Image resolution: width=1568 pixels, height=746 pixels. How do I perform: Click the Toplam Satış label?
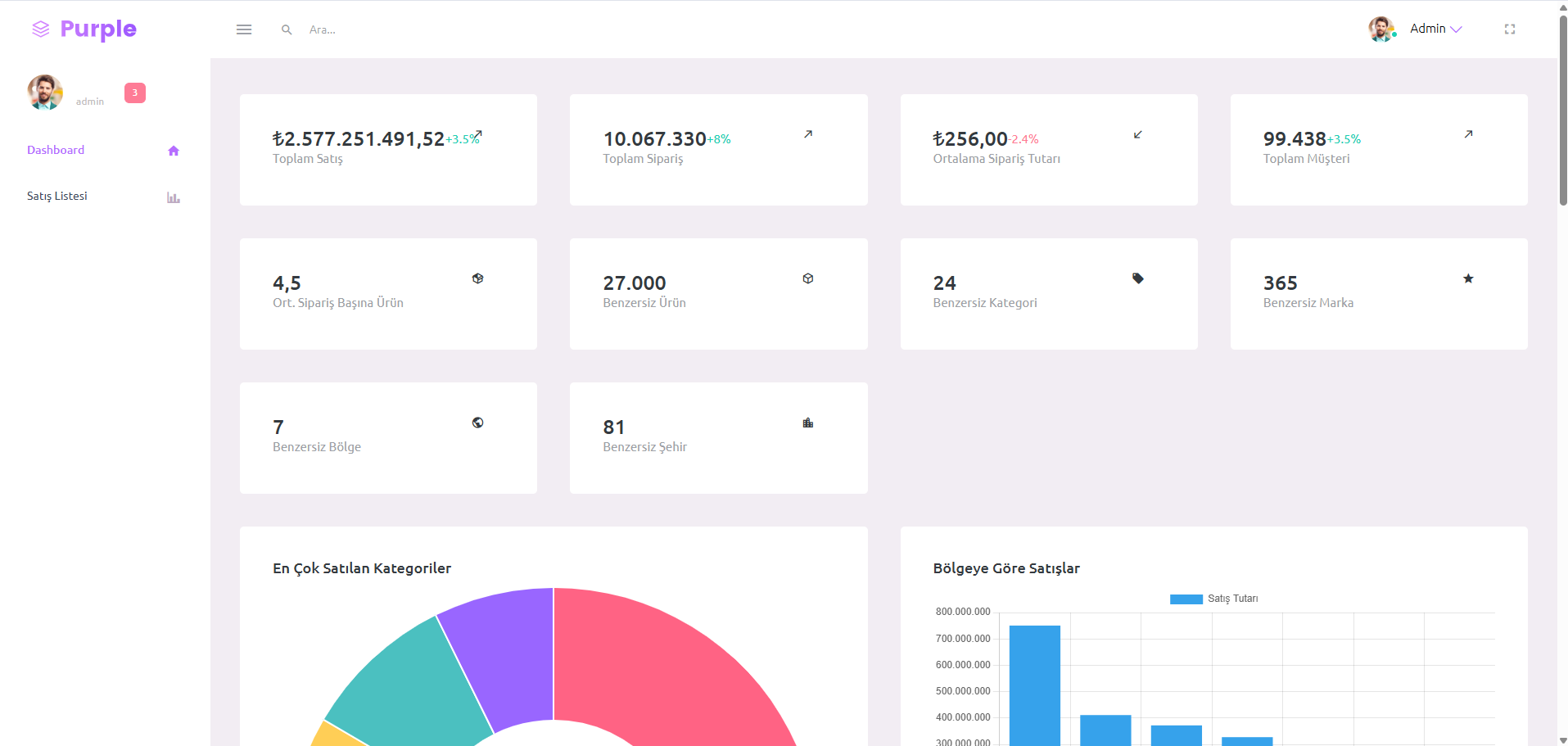(308, 159)
